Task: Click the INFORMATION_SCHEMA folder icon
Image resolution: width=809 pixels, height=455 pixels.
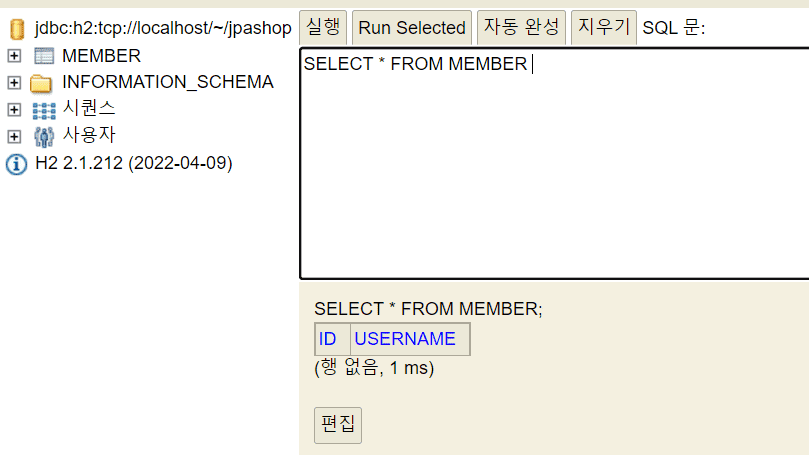Action: [x=41, y=83]
